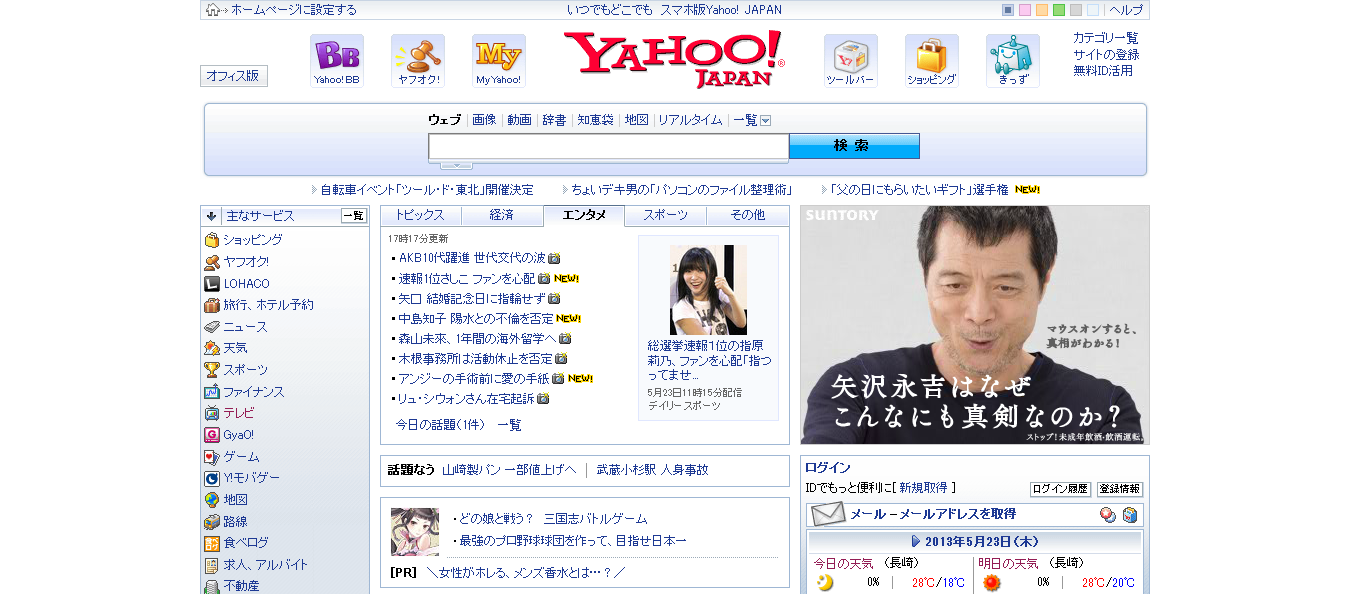Open the Shopping (ショッピング) bag icon at top
1349x594 pixels.
932,61
